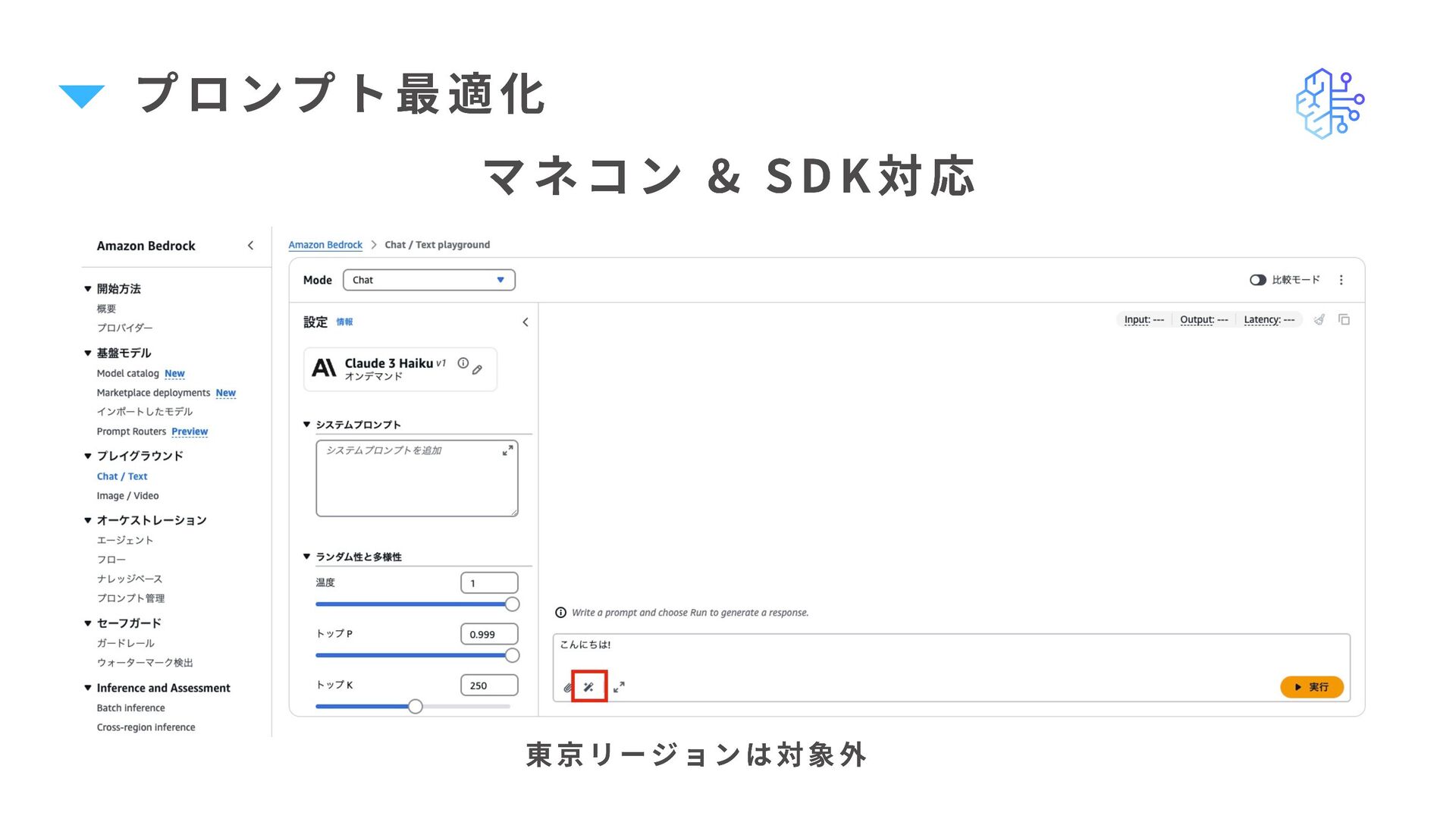Open the Claude 3 Haiku info icon
1456x819 pixels.
tap(463, 363)
